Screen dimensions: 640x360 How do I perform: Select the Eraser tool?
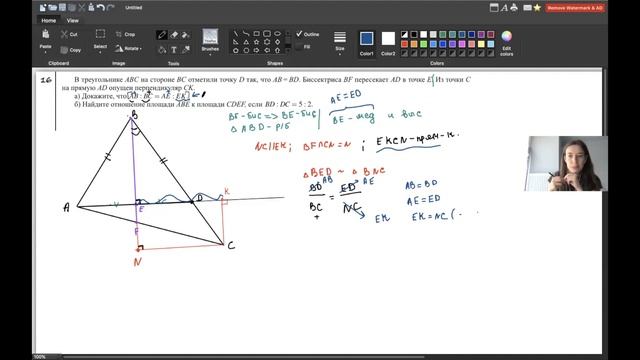tap(174, 35)
